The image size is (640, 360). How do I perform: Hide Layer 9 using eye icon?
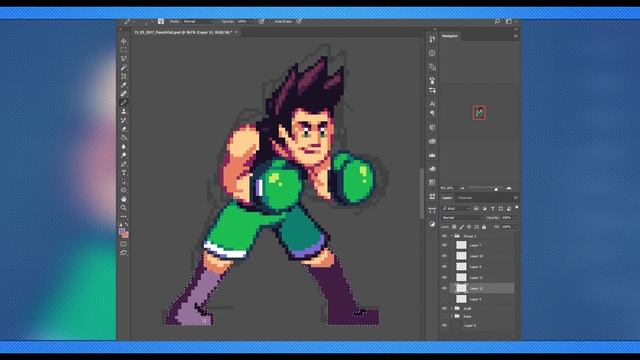[444, 267]
